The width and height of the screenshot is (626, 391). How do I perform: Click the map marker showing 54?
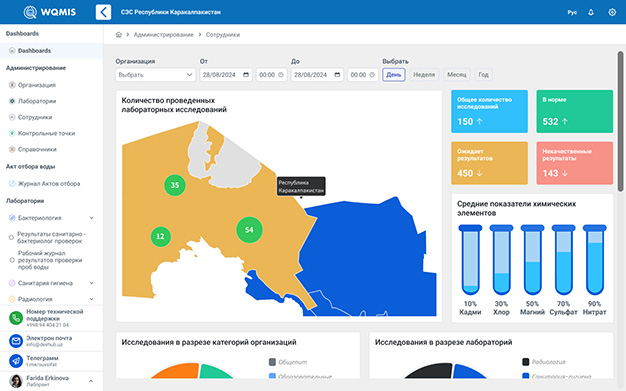(249, 230)
